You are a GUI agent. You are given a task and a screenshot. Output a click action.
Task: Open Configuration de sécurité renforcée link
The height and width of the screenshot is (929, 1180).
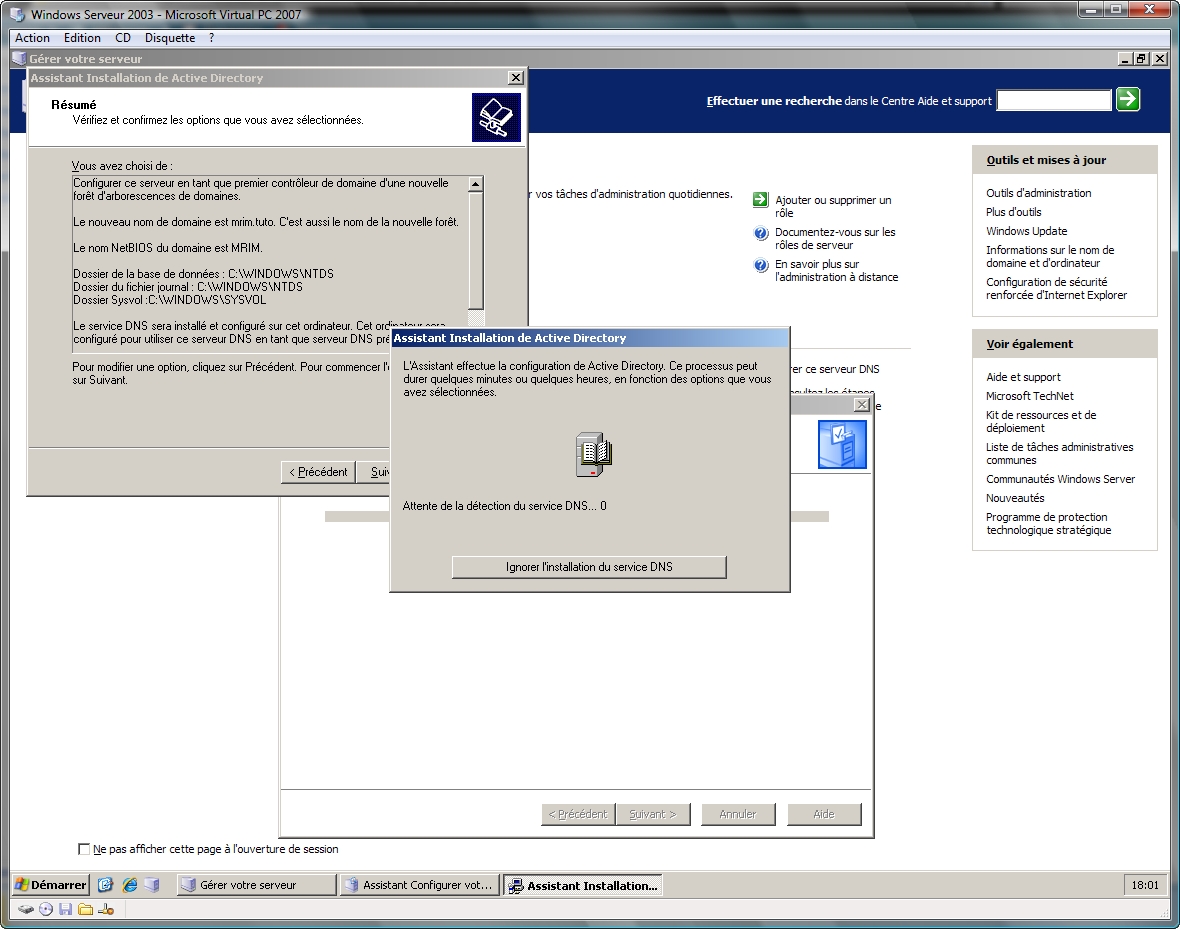[1057, 288]
